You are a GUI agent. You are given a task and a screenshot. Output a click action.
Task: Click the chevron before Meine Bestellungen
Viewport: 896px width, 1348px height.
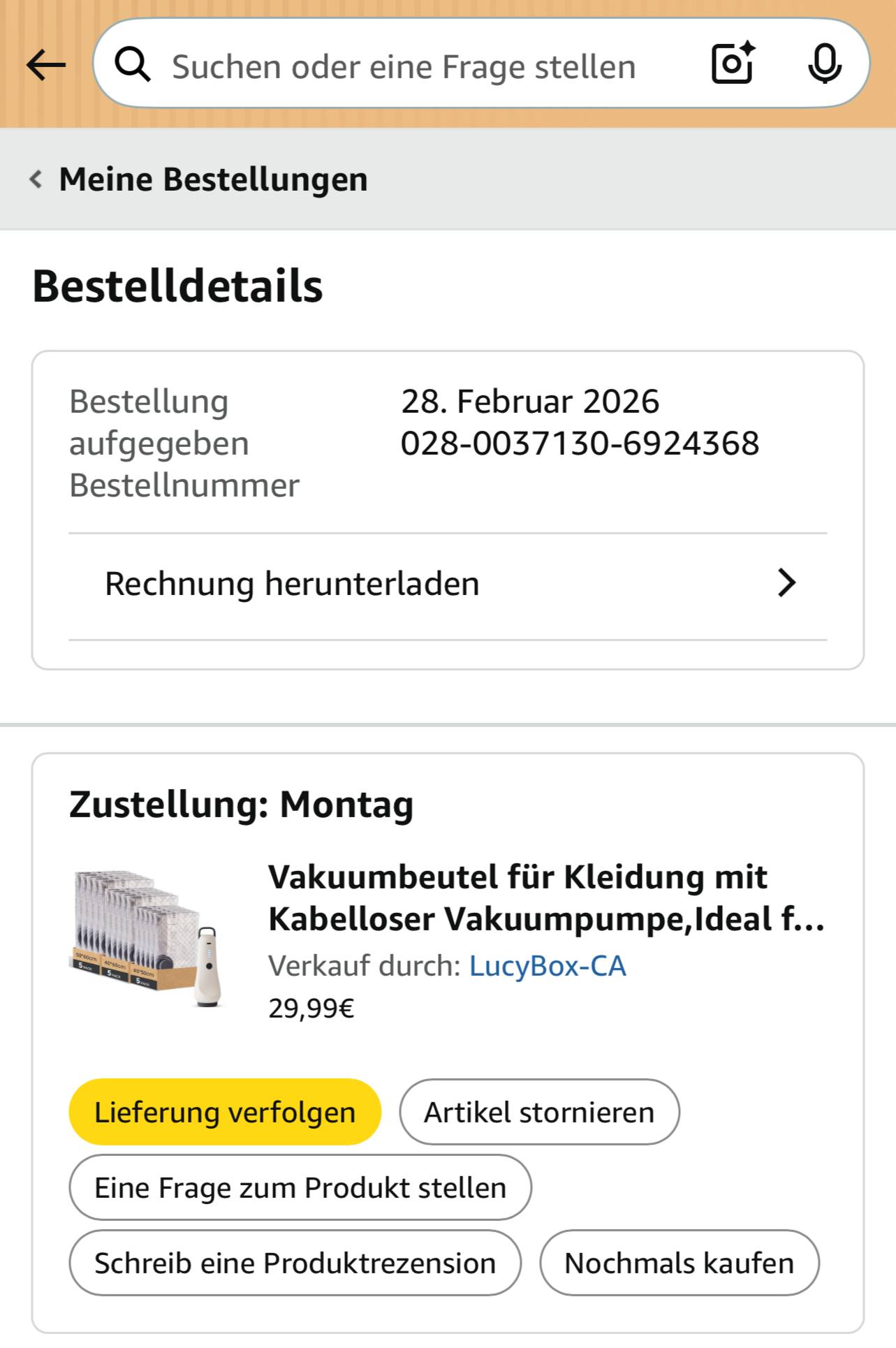pyautogui.click(x=36, y=180)
